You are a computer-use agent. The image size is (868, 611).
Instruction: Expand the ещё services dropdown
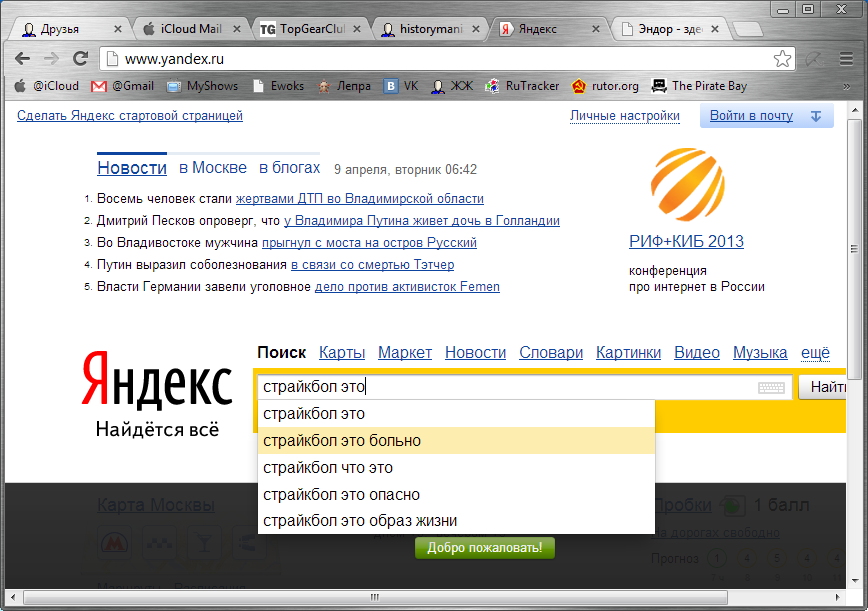point(815,353)
